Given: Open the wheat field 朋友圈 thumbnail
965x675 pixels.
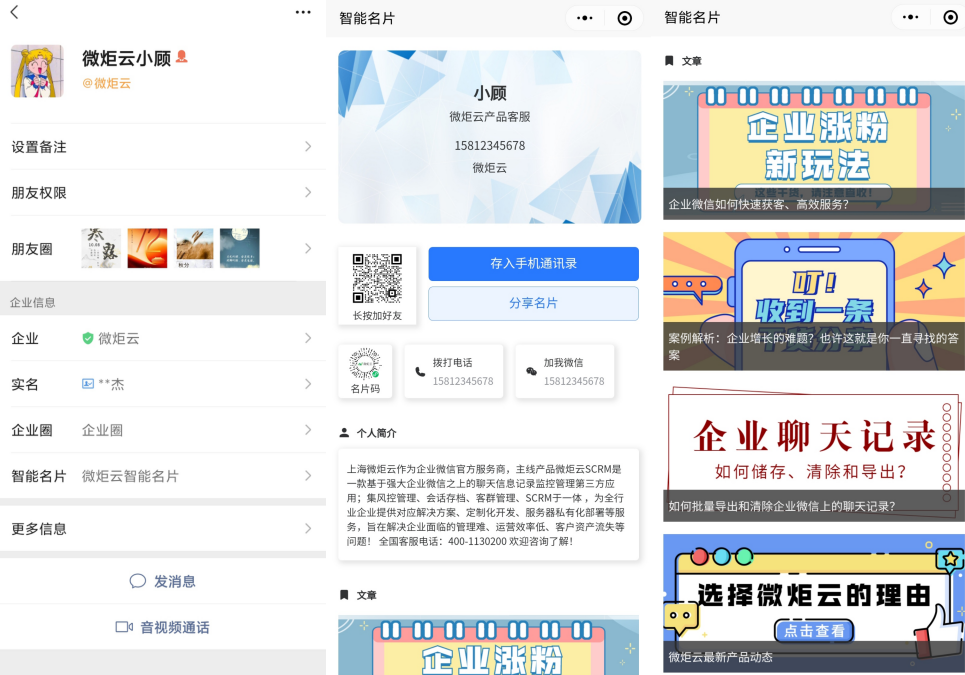Looking at the screenshot, I should point(194,248).
